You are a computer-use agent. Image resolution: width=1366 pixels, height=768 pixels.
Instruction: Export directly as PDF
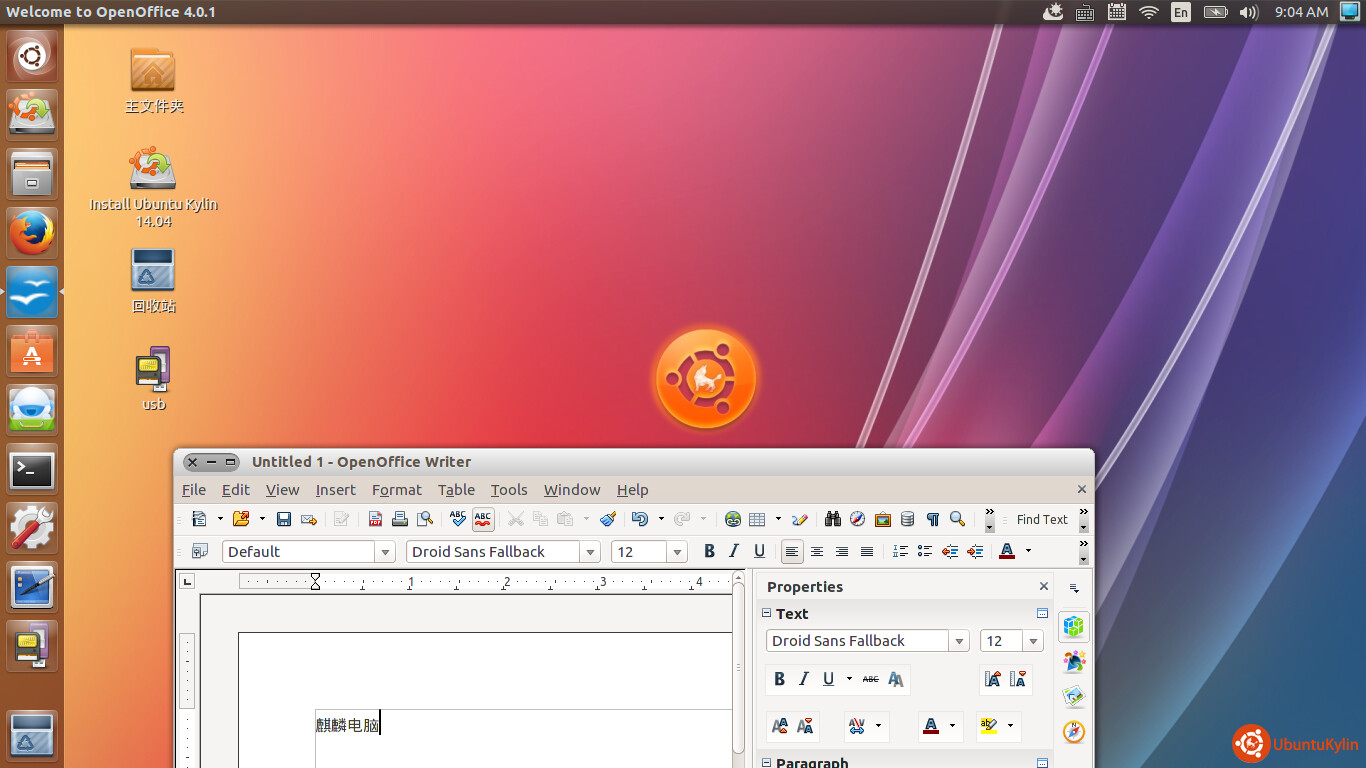[375, 519]
